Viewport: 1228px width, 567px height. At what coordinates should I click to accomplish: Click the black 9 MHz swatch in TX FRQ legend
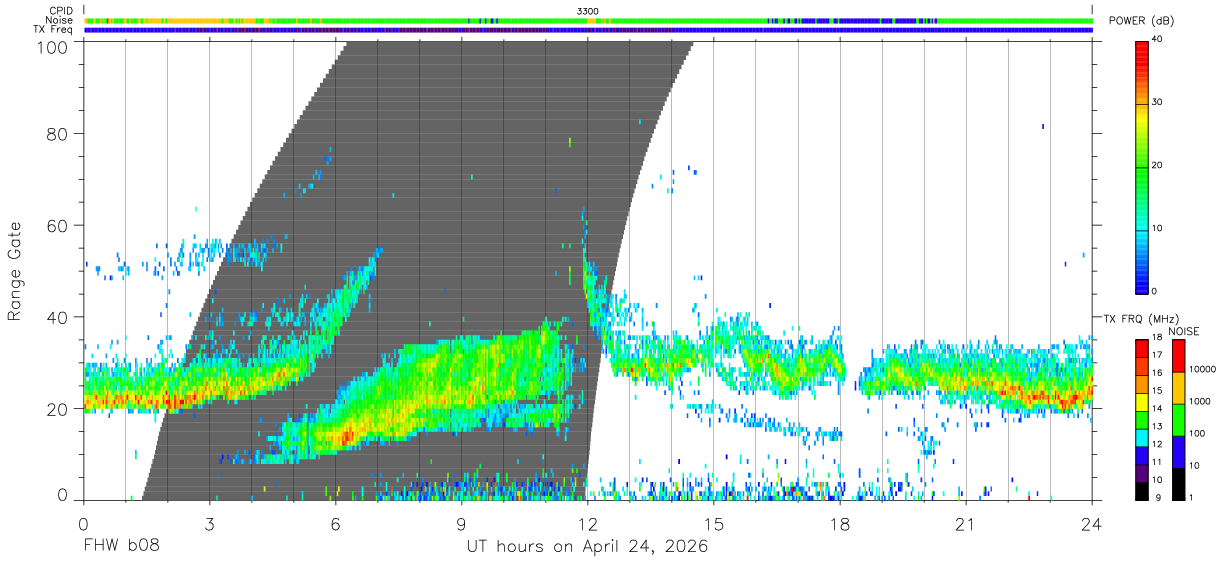click(x=1141, y=490)
